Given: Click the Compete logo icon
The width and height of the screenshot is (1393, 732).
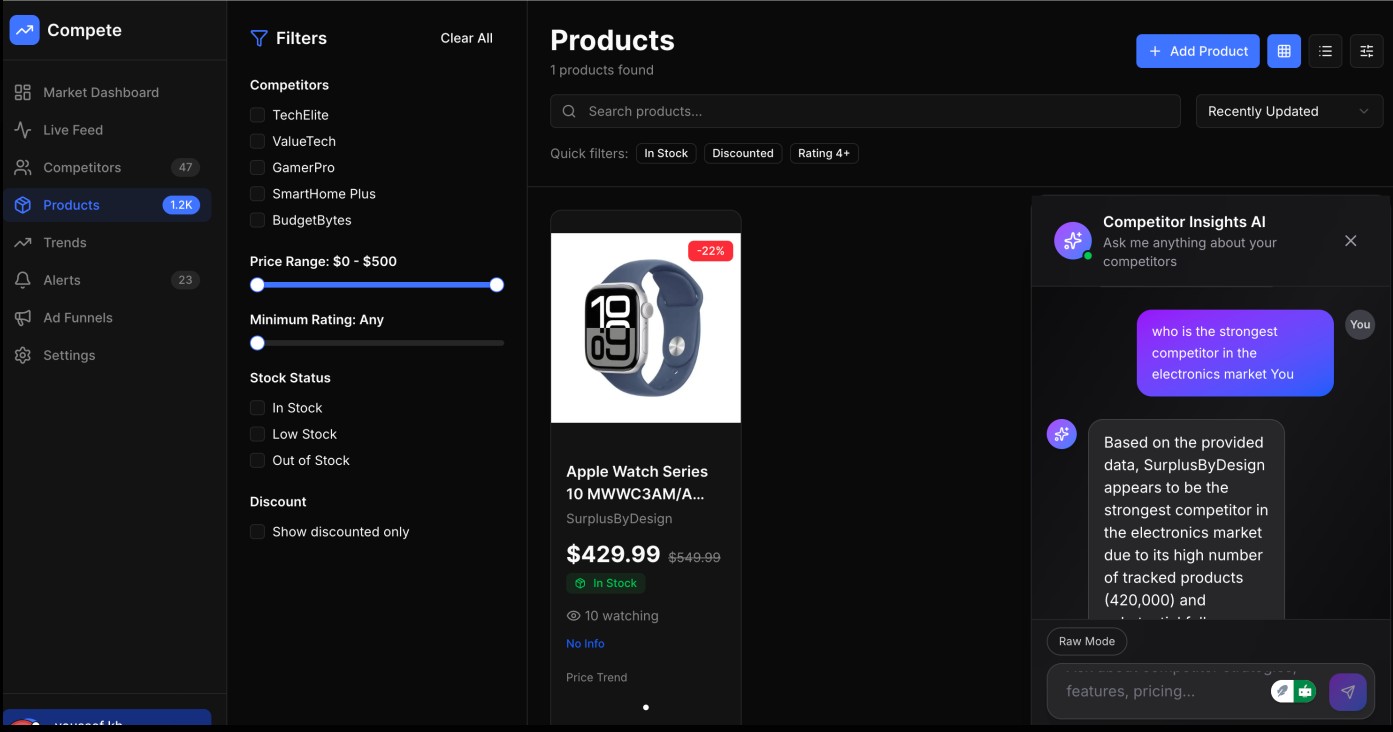Looking at the screenshot, I should 24,30.
